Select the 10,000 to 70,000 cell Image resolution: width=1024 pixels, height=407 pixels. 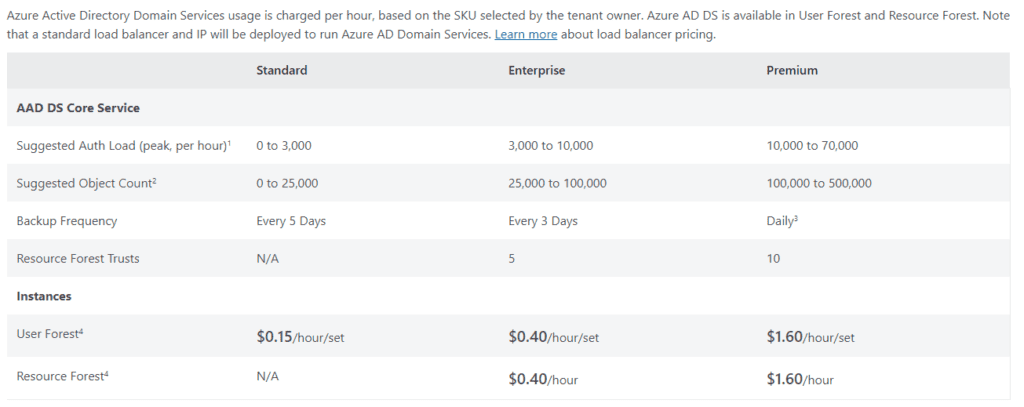[812, 146]
